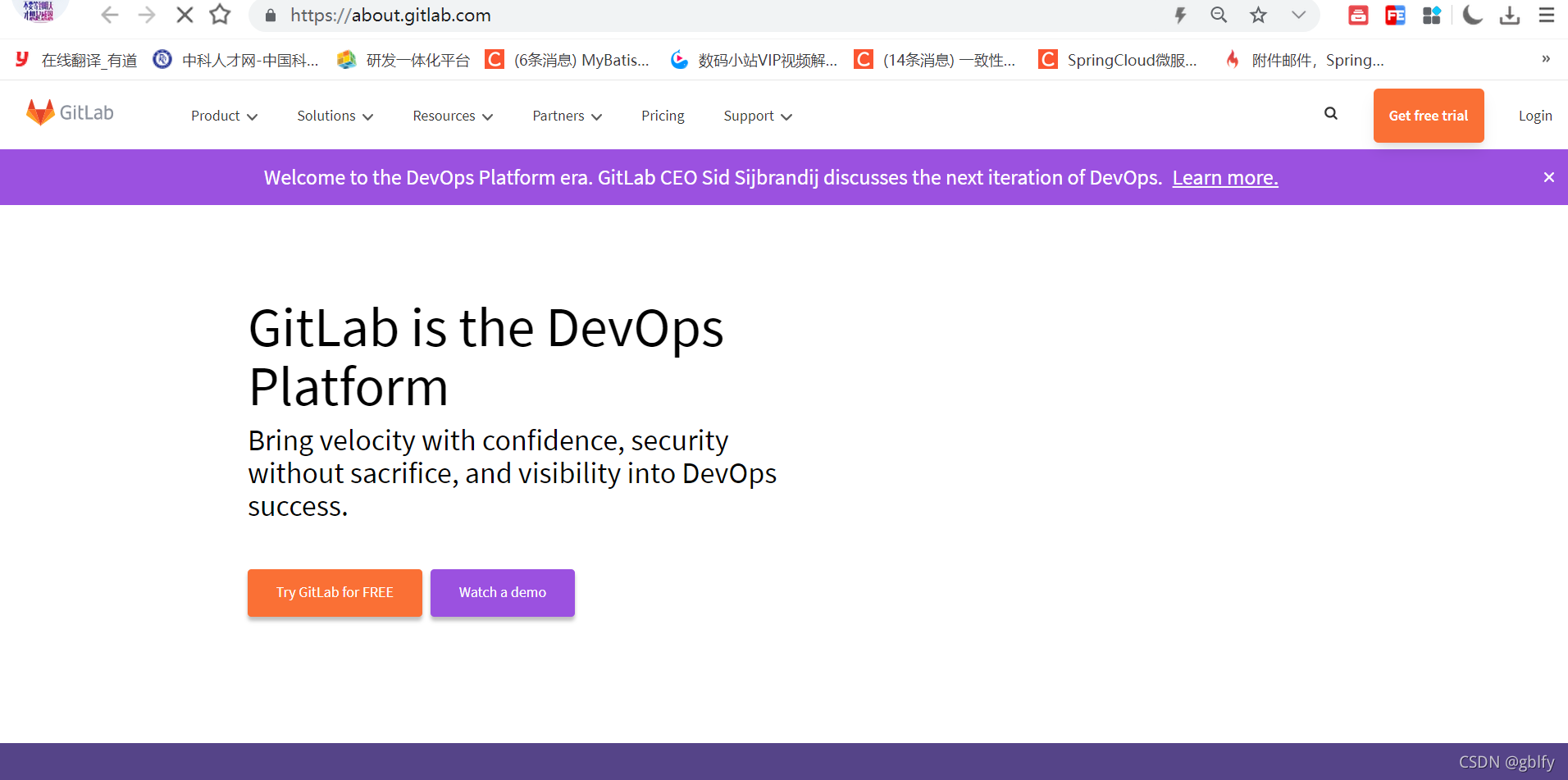Open the red FE extension icon

tap(1395, 15)
